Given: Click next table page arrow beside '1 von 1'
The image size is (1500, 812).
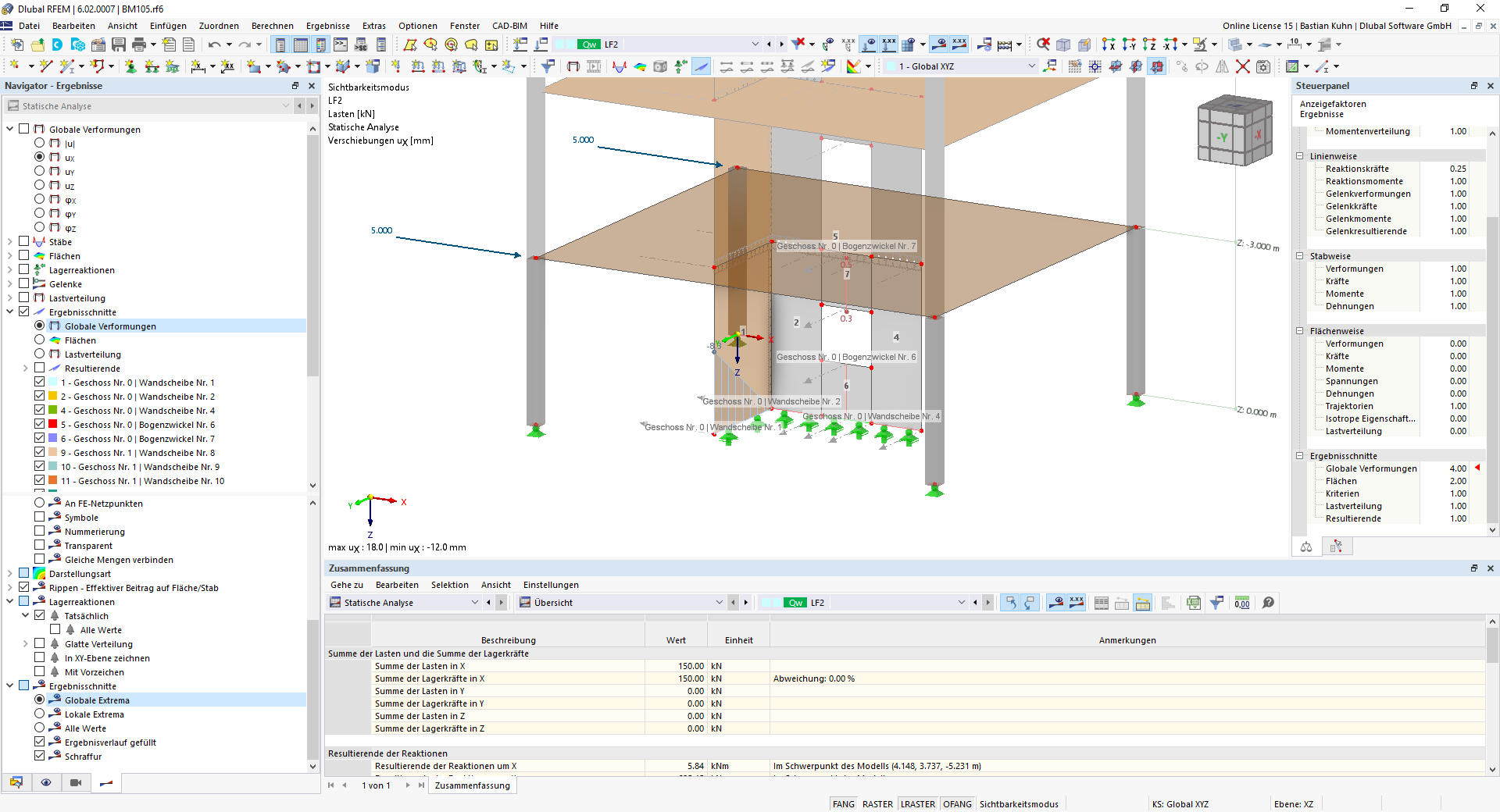Looking at the screenshot, I should click(408, 785).
